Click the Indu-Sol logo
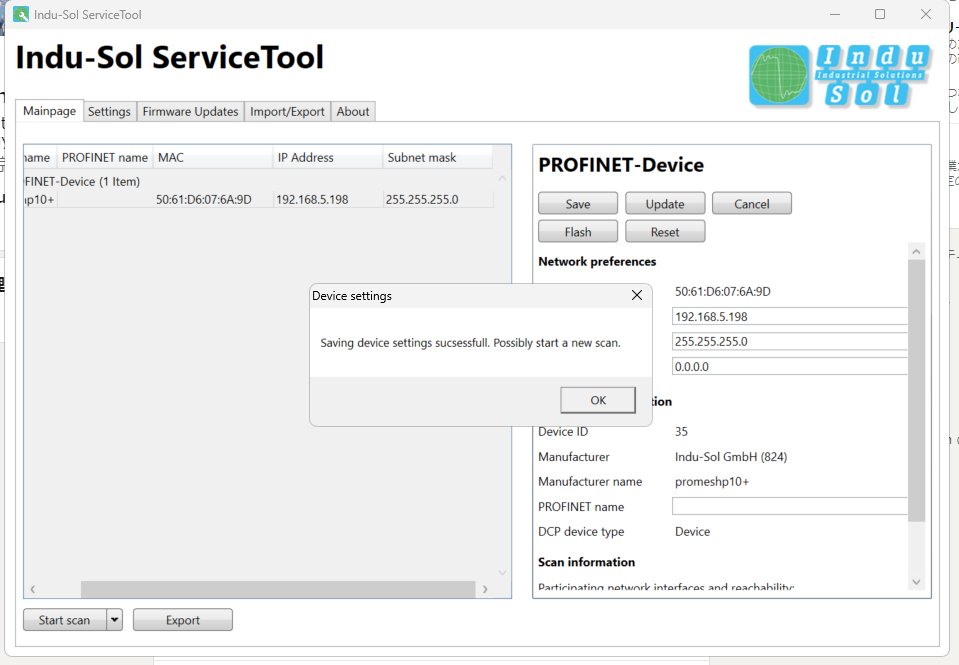959x665 pixels. [840, 76]
